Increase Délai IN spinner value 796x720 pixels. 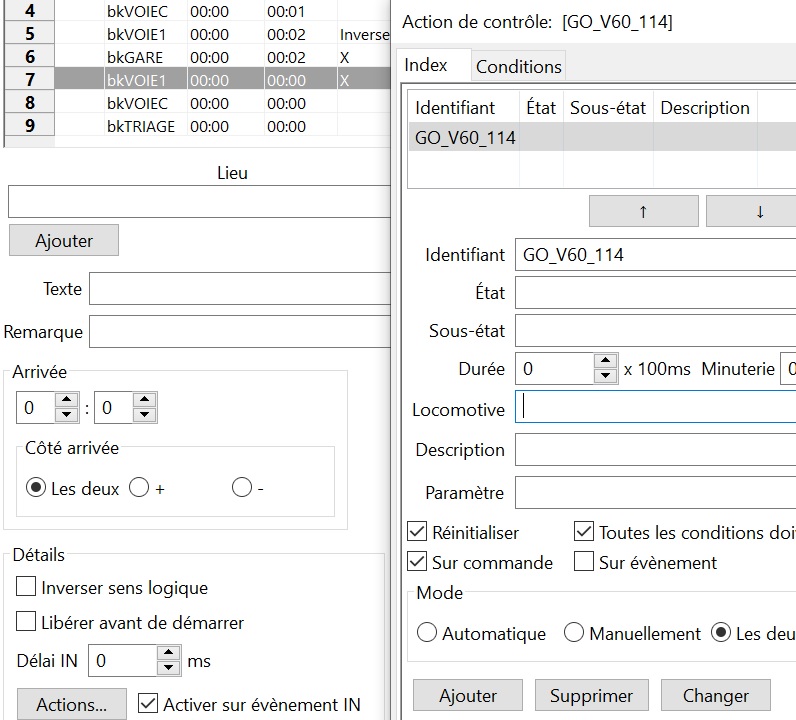pyautogui.click(x=169, y=653)
